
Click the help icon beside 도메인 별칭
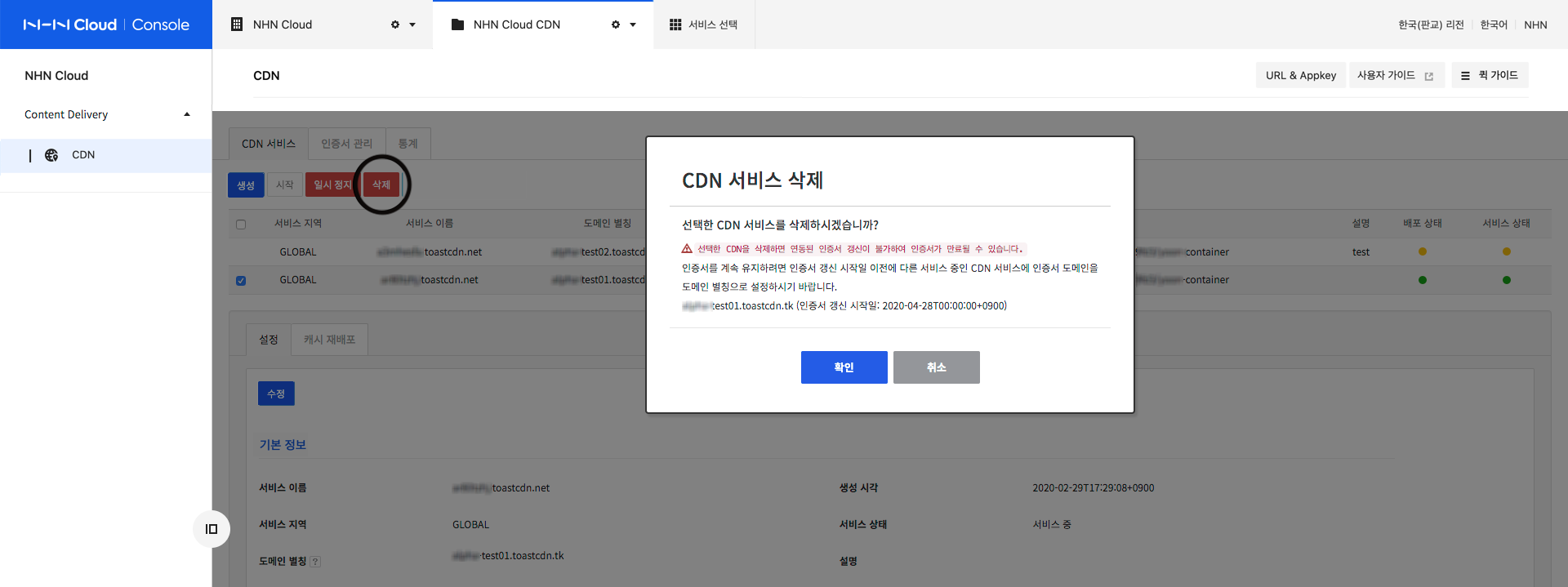point(315,562)
